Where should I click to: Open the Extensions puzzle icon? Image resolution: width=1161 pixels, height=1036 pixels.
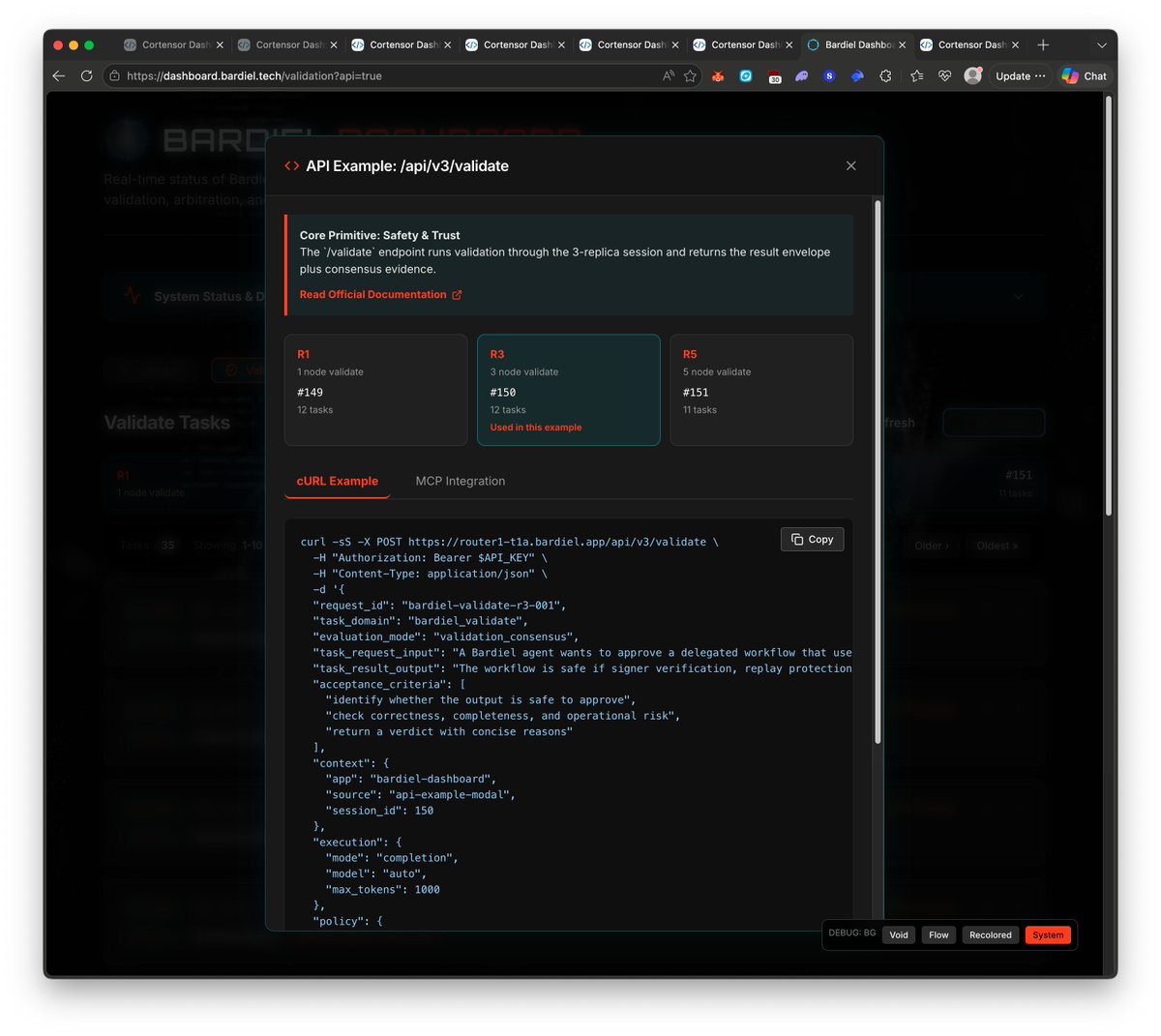[885, 75]
